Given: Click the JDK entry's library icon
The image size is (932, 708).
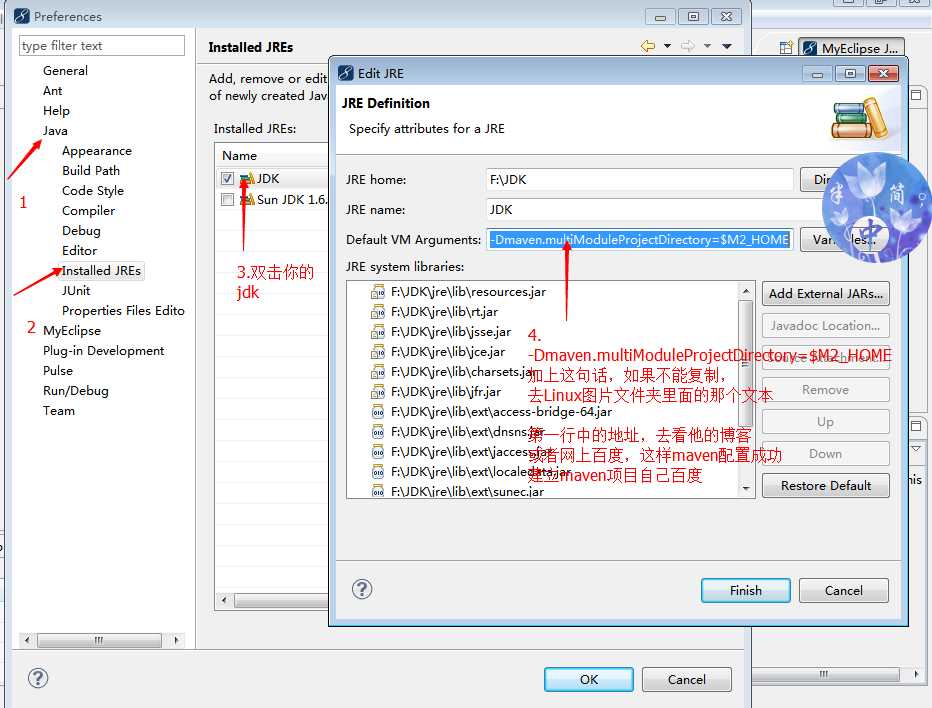Looking at the screenshot, I should click(247, 178).
